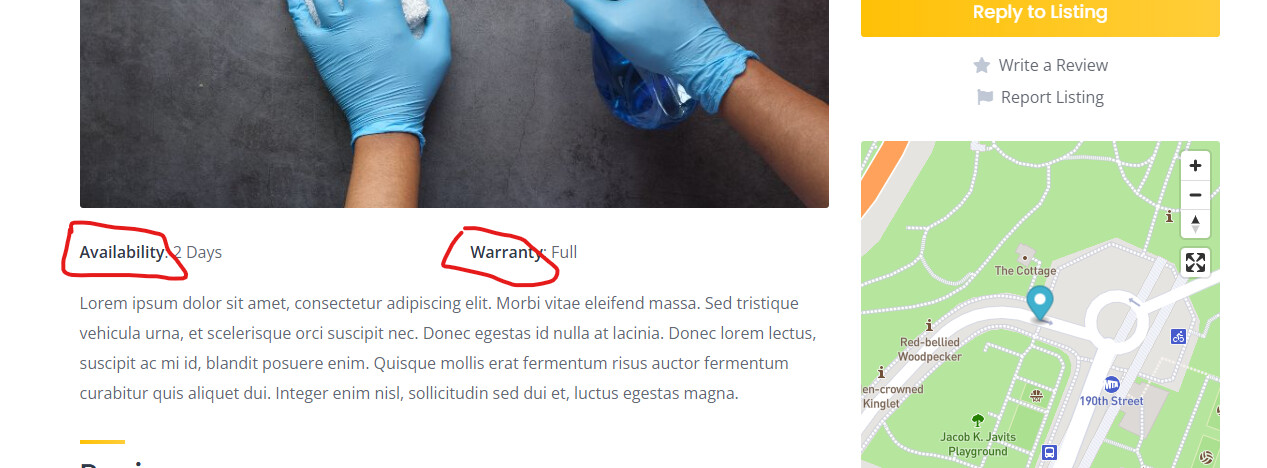Reset map bearing with compass button
Screen dimensions: 1267x468
1195,224
